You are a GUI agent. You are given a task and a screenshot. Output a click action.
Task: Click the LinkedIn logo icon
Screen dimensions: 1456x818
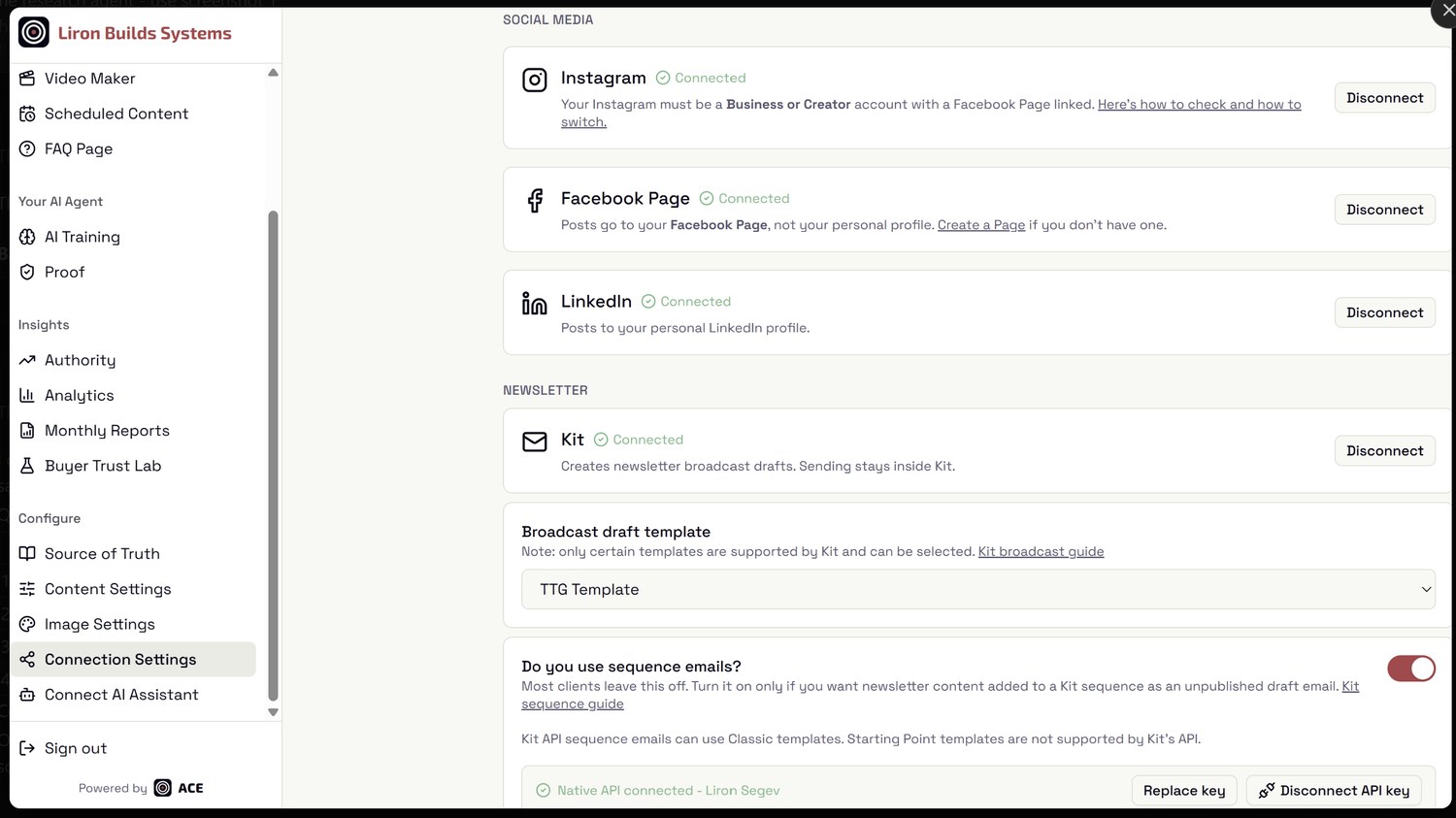pos(535,304)
